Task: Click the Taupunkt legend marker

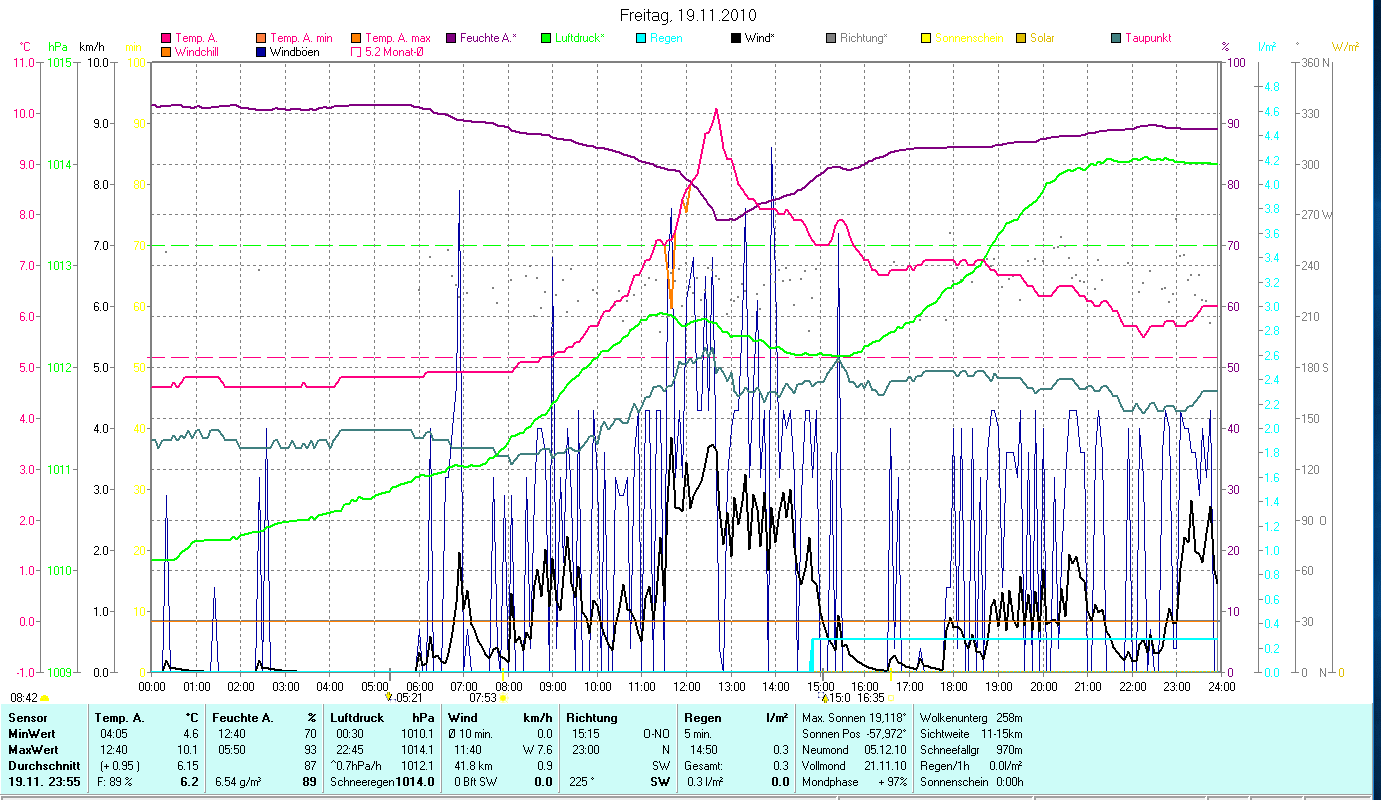Action: (x=1116, y=38)
